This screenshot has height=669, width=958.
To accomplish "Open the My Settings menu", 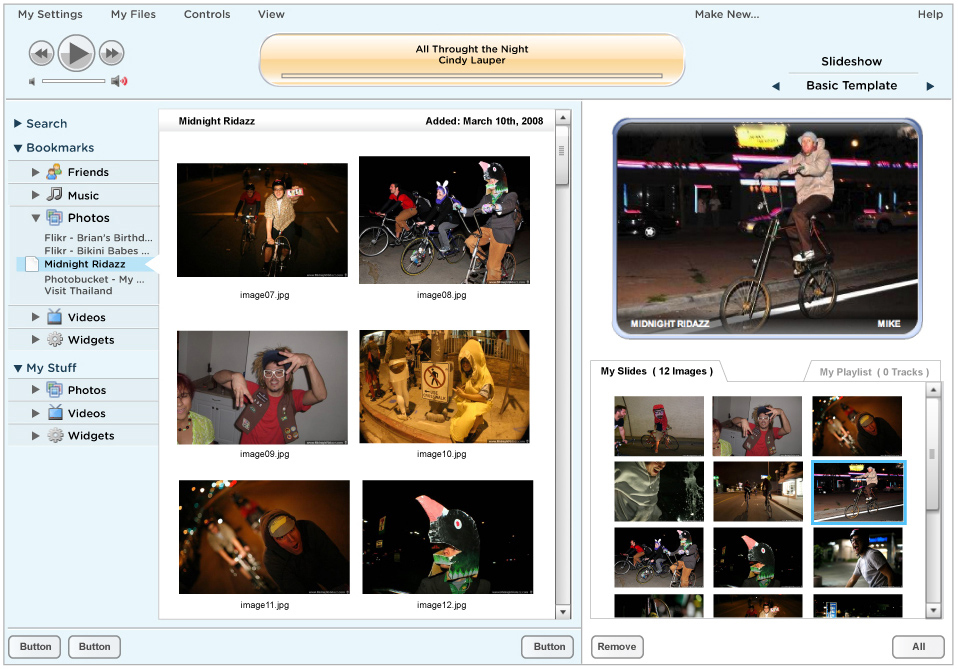I will pos(50,14).
